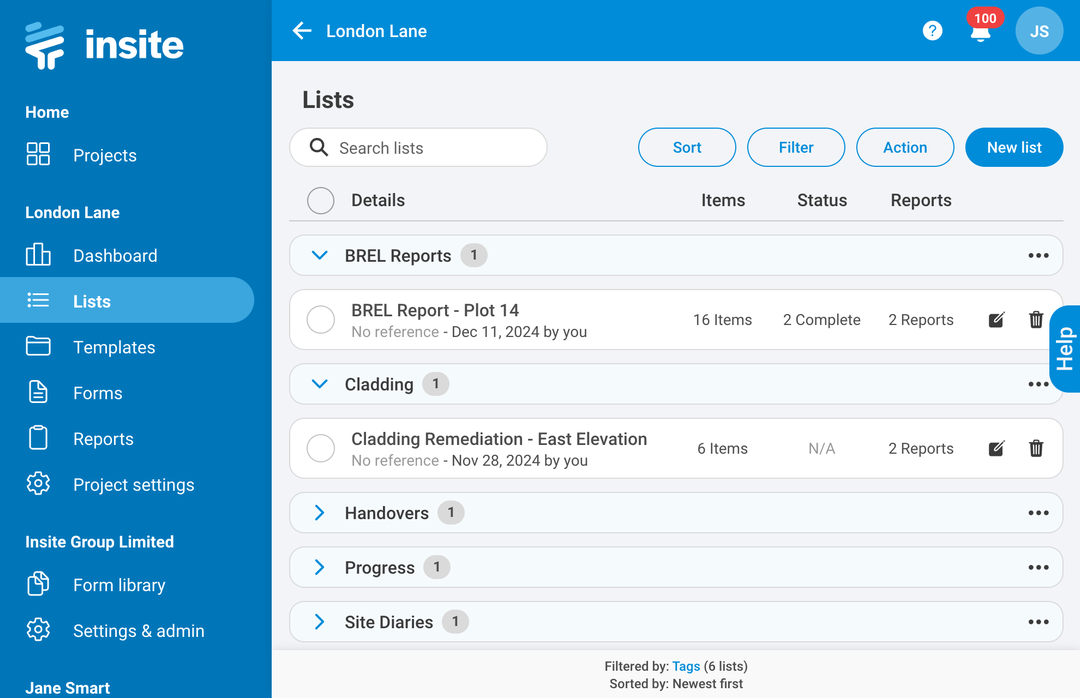Click the New list button
This screenshot has height=698, width=1080.
pyautogui.click(x=1014, y=147)
